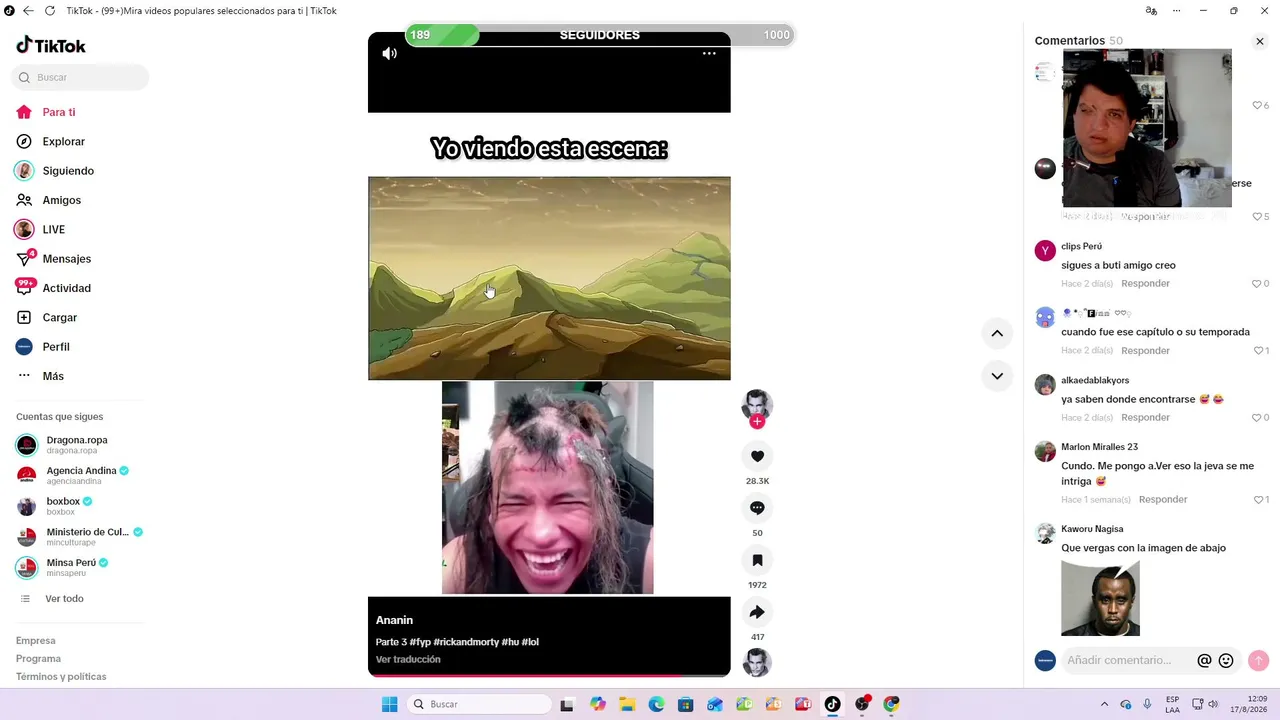Reply to alkaedablakyors comment
The image size is (1280, 720).
click(x=1145, y=417)
